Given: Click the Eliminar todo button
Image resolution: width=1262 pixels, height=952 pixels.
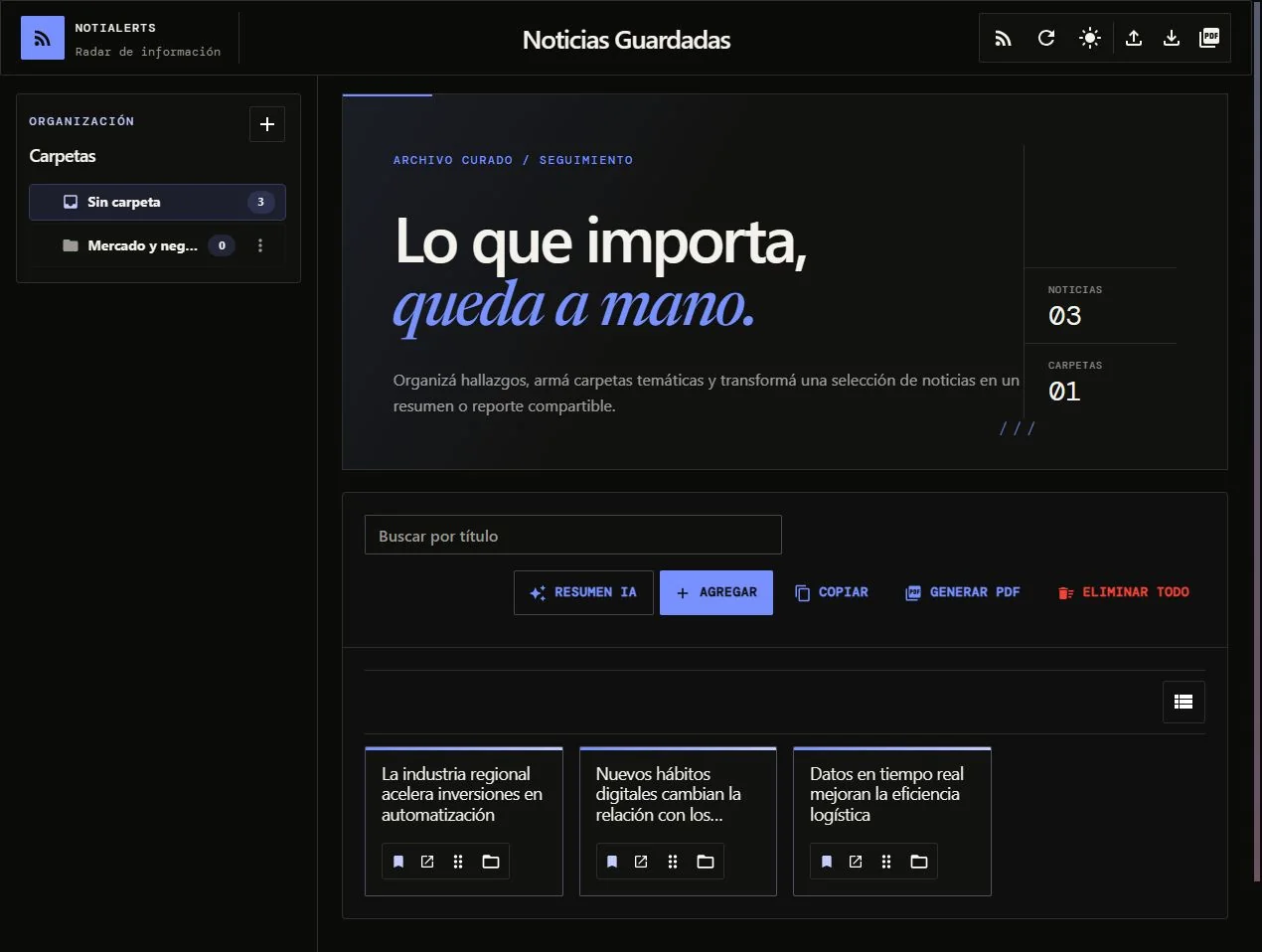Looking at the screenshot, I should pyautogui.click(x=1124, y=592).
